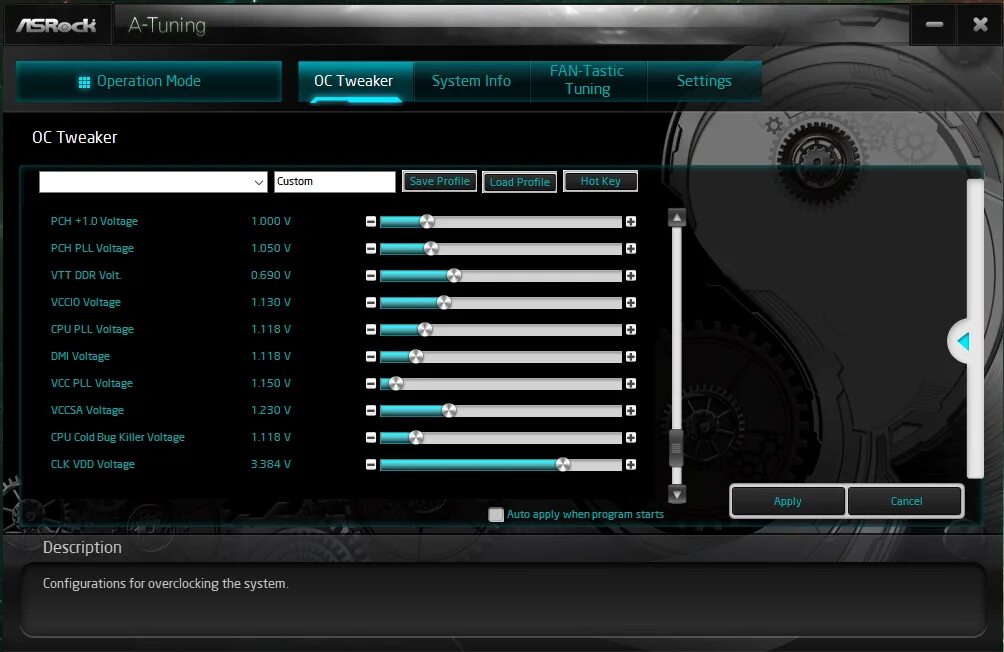Image resolution: width=1004 pixels, height=652 pixels.
Task: Decrease PCH +1.0 Voltage with minus icon
Action: (x=371, y=222)
